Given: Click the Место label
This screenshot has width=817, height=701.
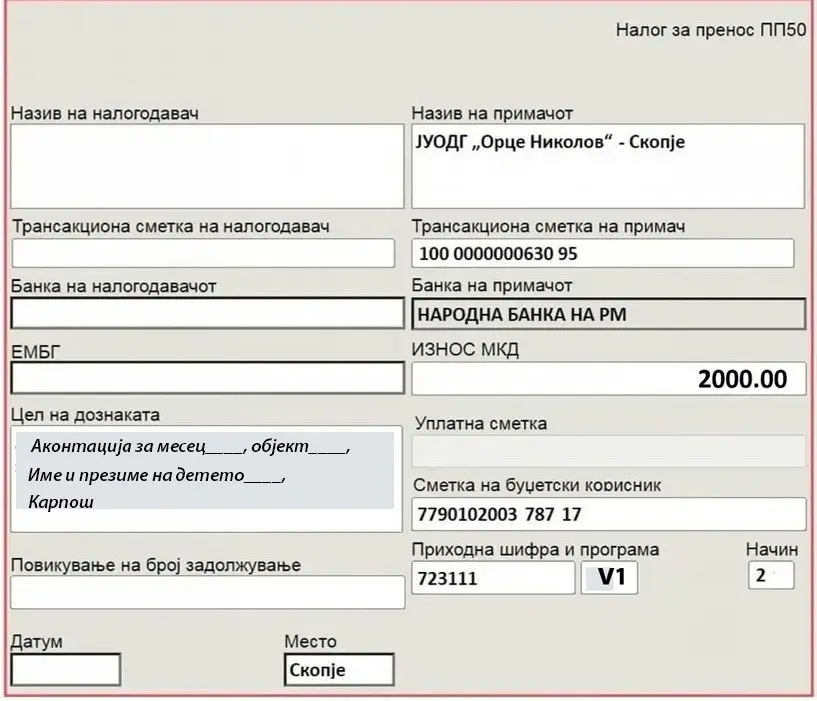Looking at the screenshot, I should tap(311, 641).
